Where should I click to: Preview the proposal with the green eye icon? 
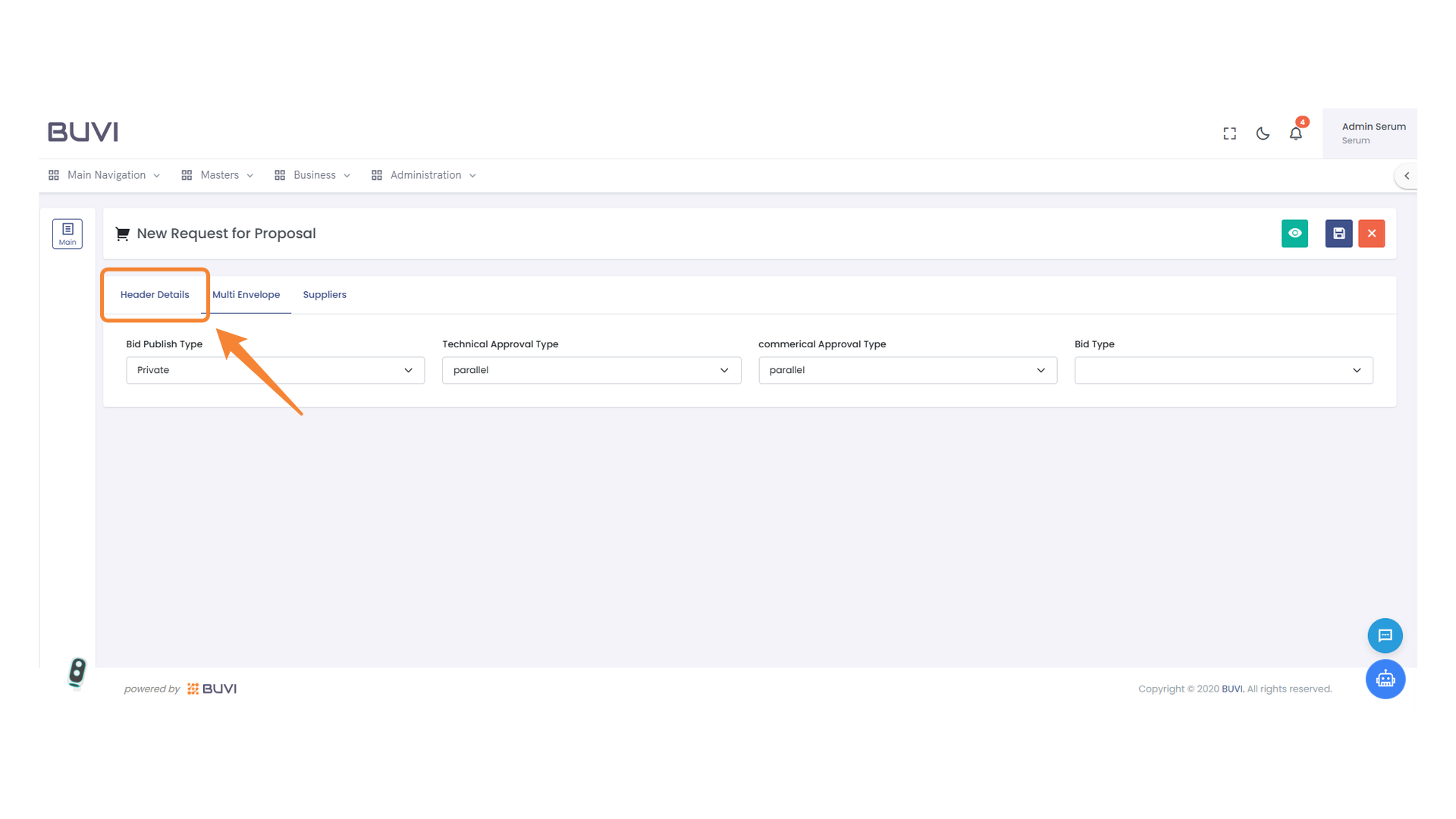[x=1294, y=234]
